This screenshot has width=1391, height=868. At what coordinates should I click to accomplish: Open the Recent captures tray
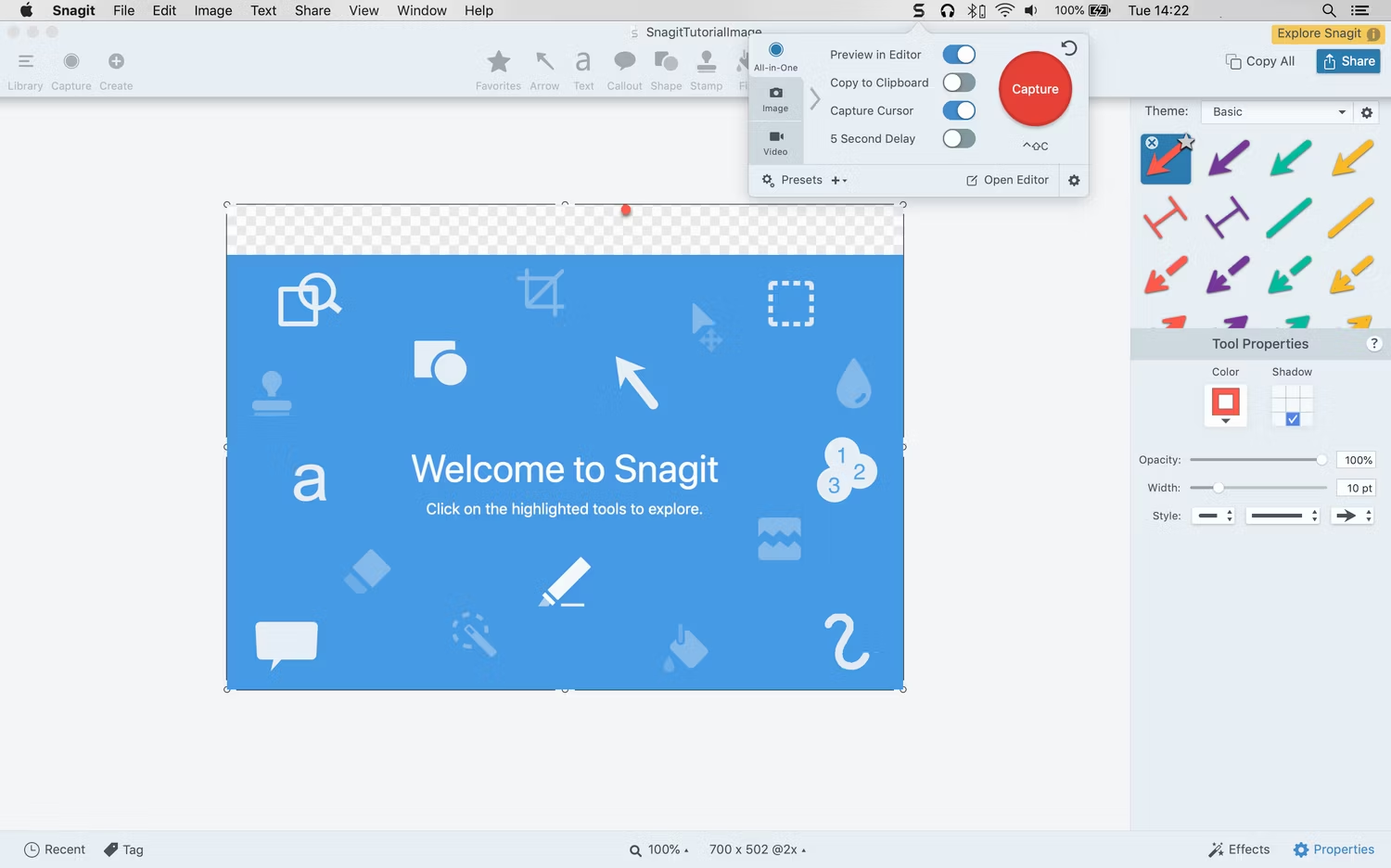[55, 849]
